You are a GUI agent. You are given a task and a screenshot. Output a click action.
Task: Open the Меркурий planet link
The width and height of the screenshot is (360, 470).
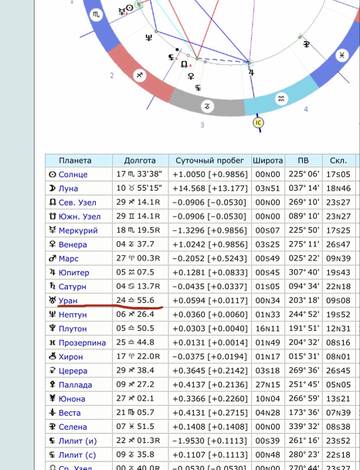(78, 230)
